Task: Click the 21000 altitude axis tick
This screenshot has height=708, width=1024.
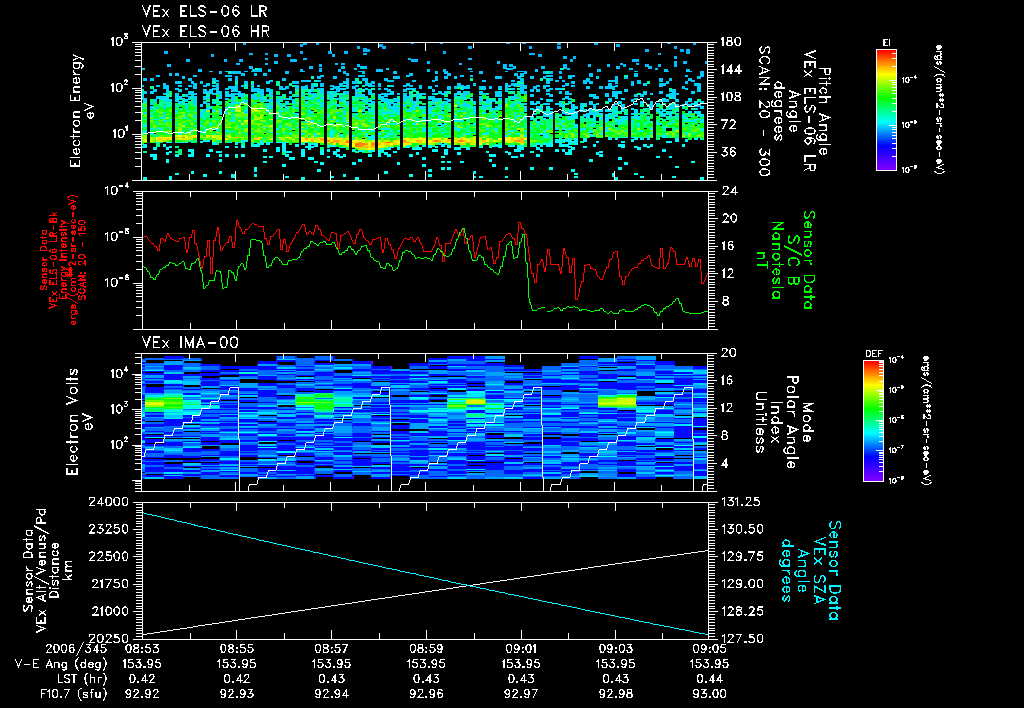Action: click(x=108, y=611)
